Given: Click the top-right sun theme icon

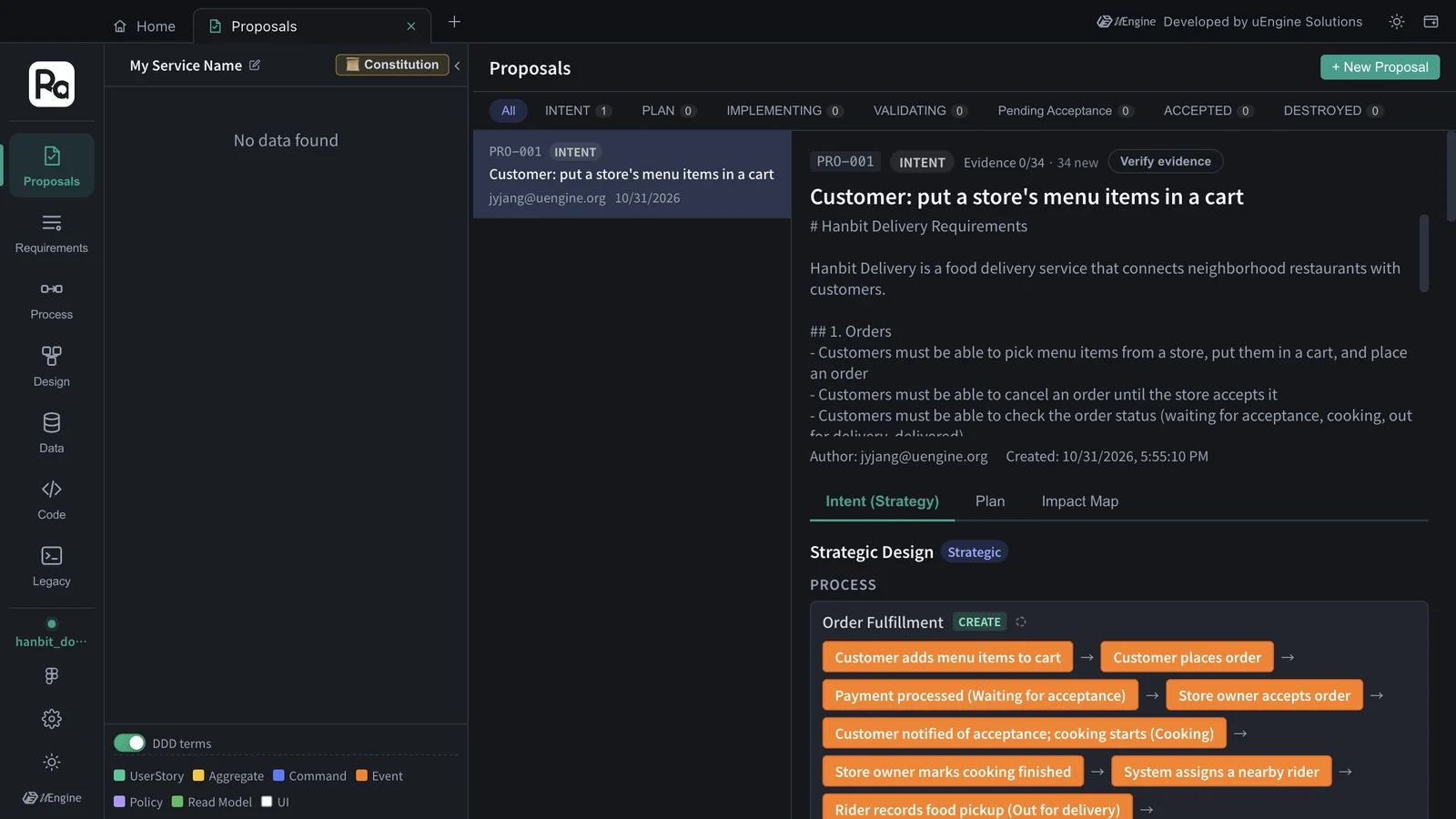Looking at the screenshot, I should [x=1397, y=22].
